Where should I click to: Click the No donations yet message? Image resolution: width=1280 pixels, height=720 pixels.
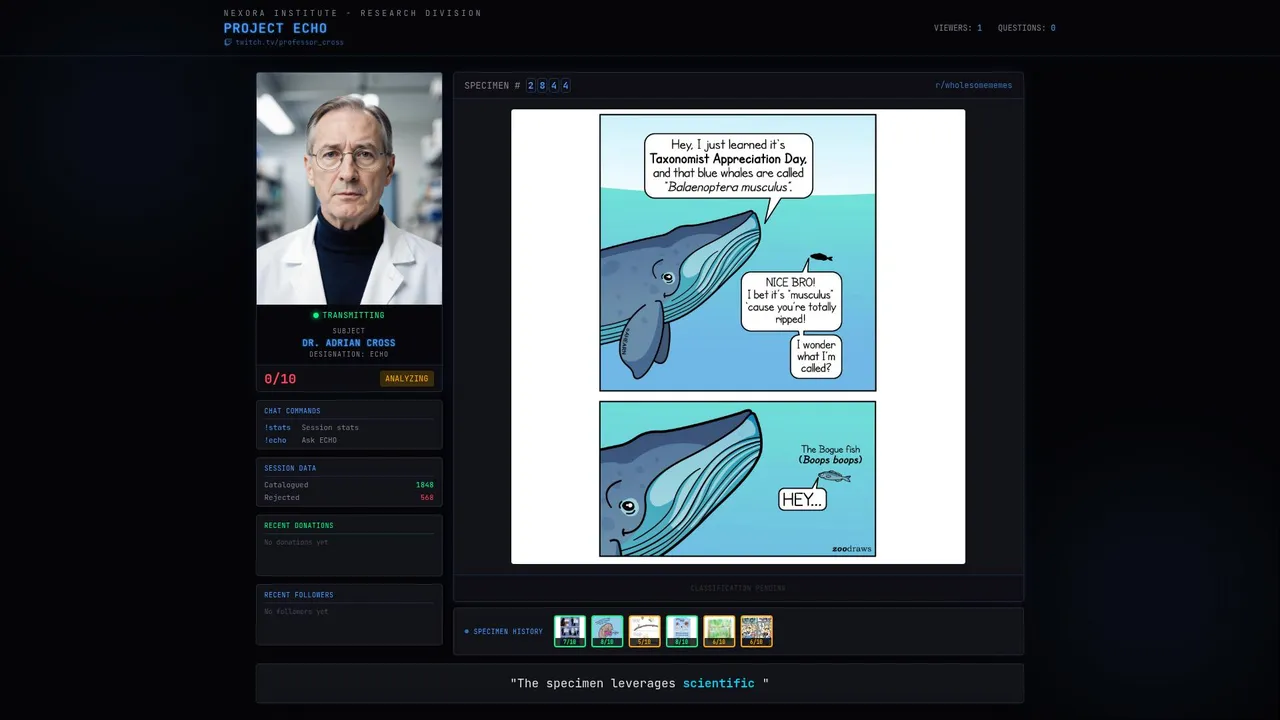pyautogui.click(x=296, y=542)
